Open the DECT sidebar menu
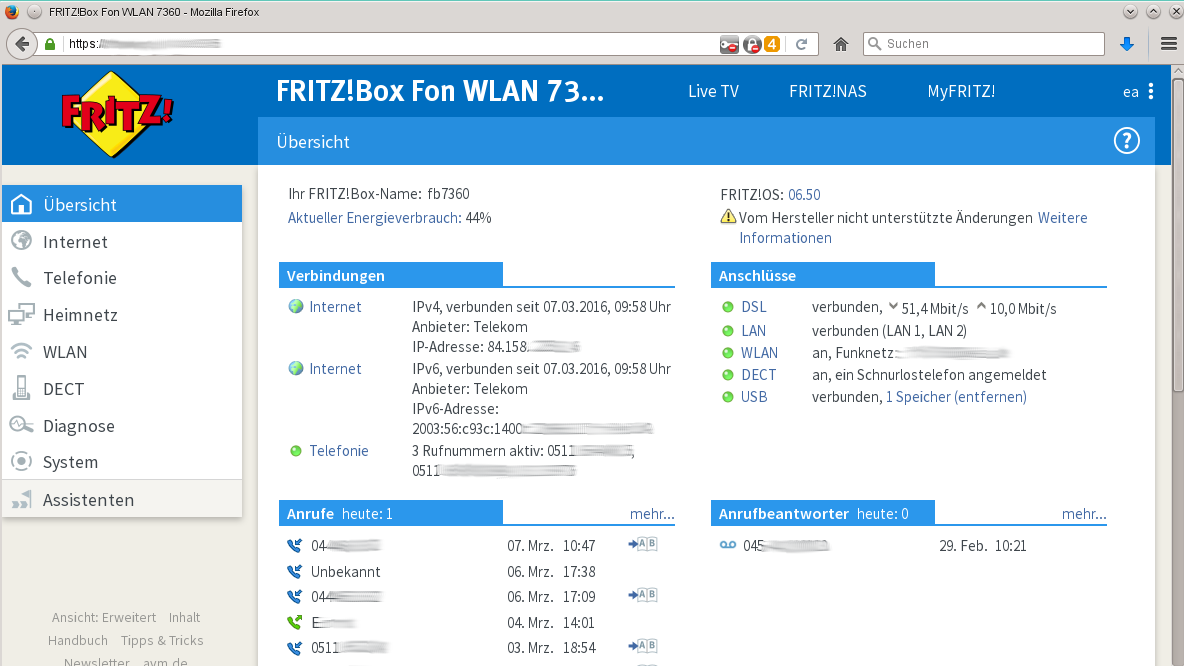1184x666 pixels. 122,388
